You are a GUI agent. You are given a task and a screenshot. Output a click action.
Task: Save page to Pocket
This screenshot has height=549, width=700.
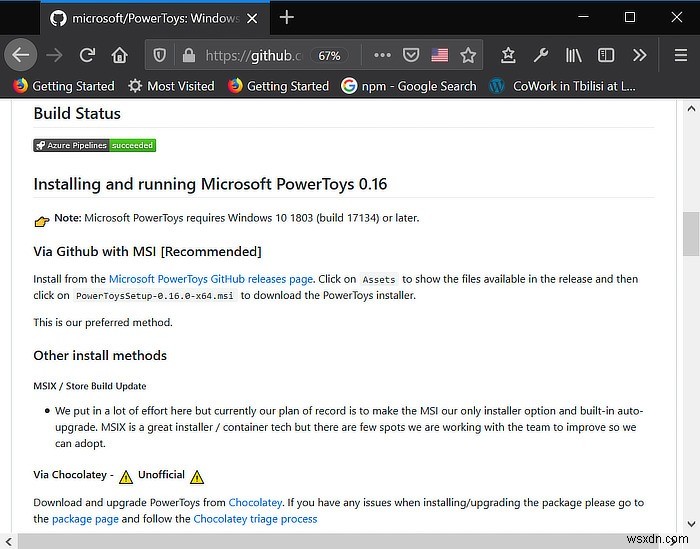click(x=411, y=55)
